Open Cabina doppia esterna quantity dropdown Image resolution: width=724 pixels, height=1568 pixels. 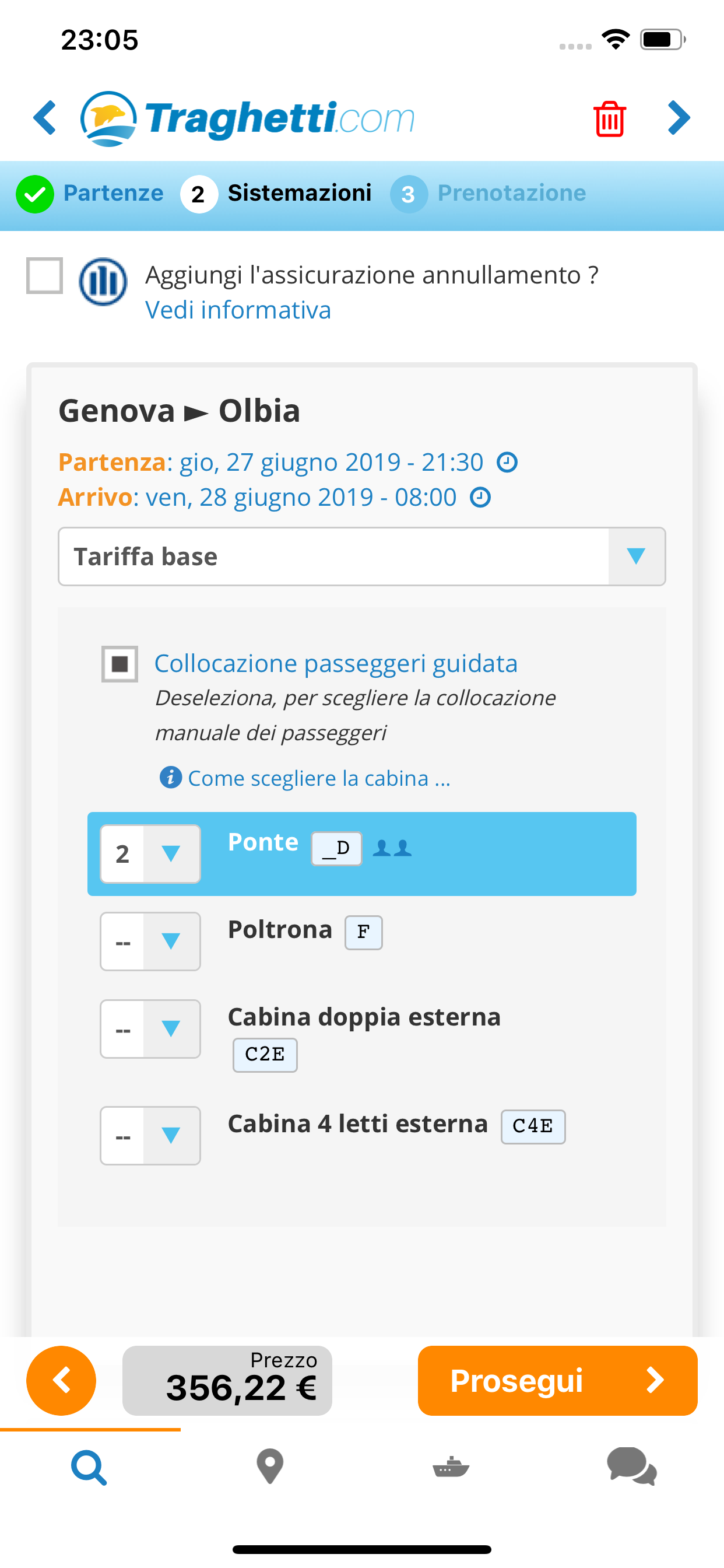tap(150, 1028)
